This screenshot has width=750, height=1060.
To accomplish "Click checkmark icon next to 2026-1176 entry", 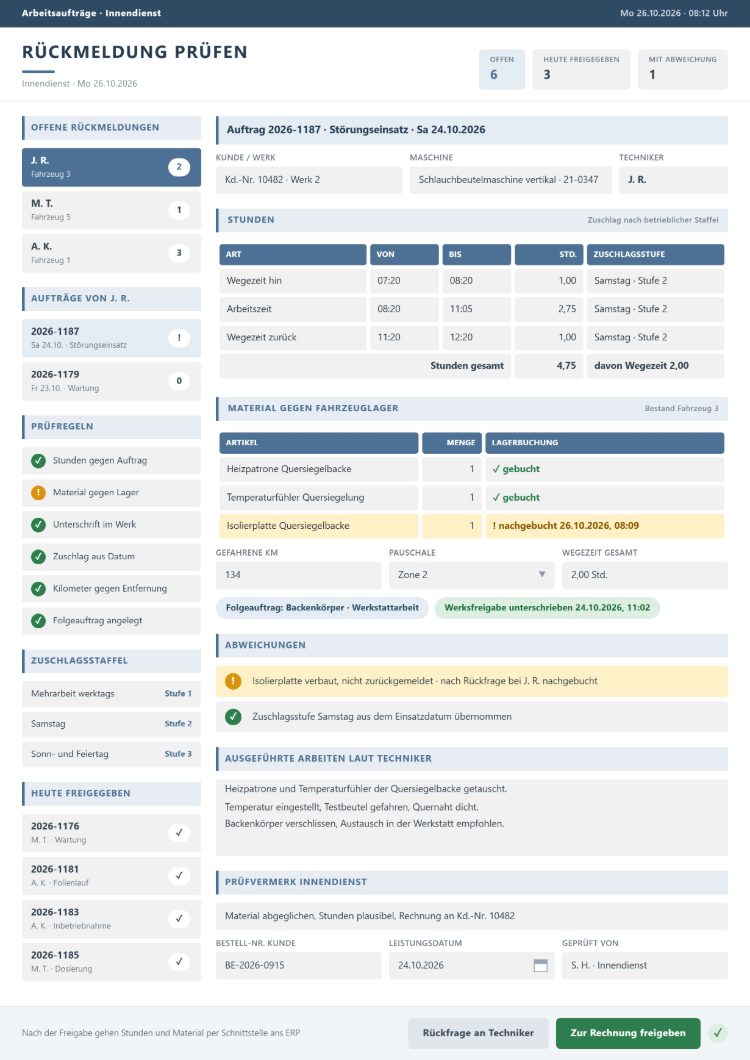I will point(179,833).
